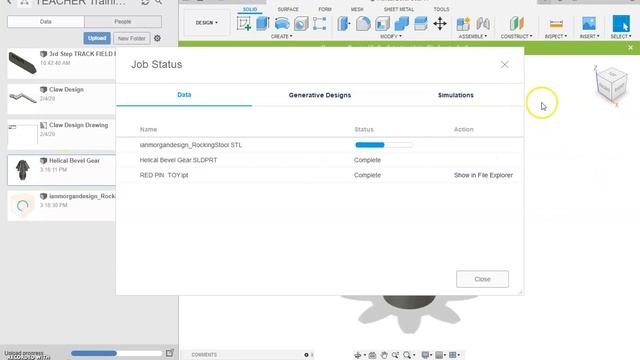Expand the MODIFY menu dropdown
Image resolution: width=640 pixels, height=360 pixels.
point(391,36)
